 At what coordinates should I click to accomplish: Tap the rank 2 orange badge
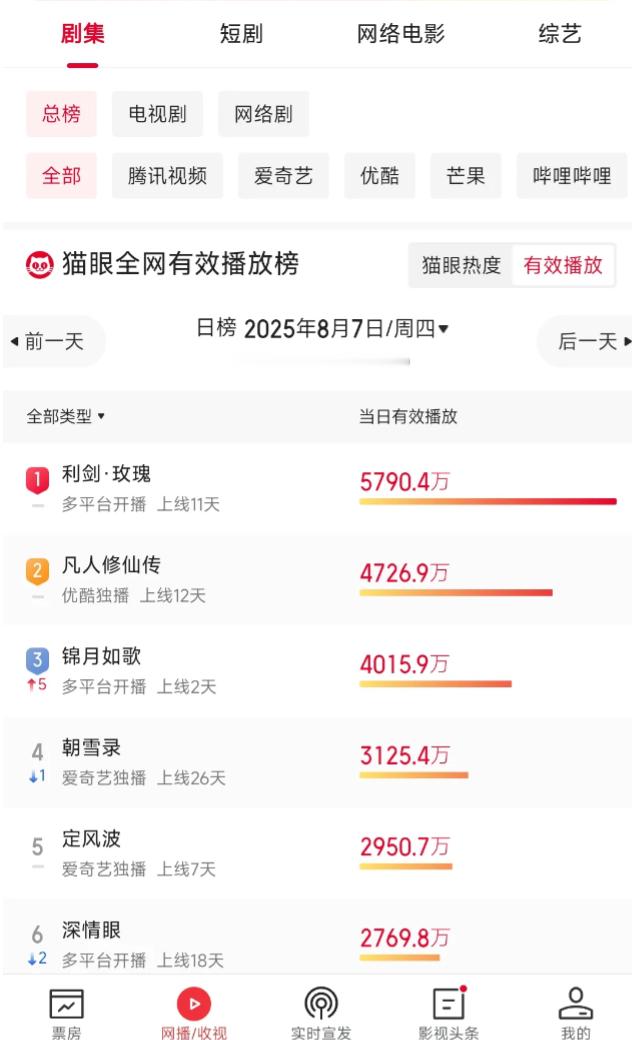coord(37,571)
